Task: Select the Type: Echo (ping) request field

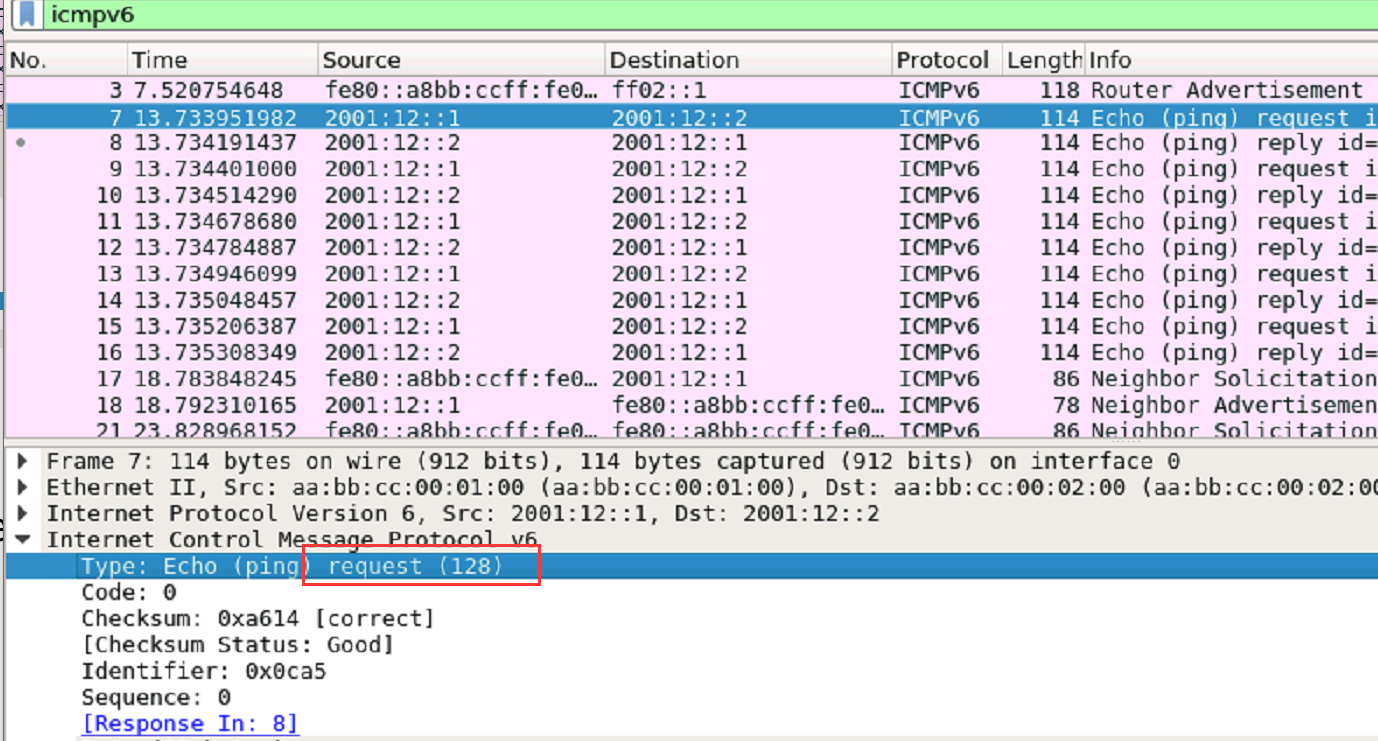Action: coord(692,566)
